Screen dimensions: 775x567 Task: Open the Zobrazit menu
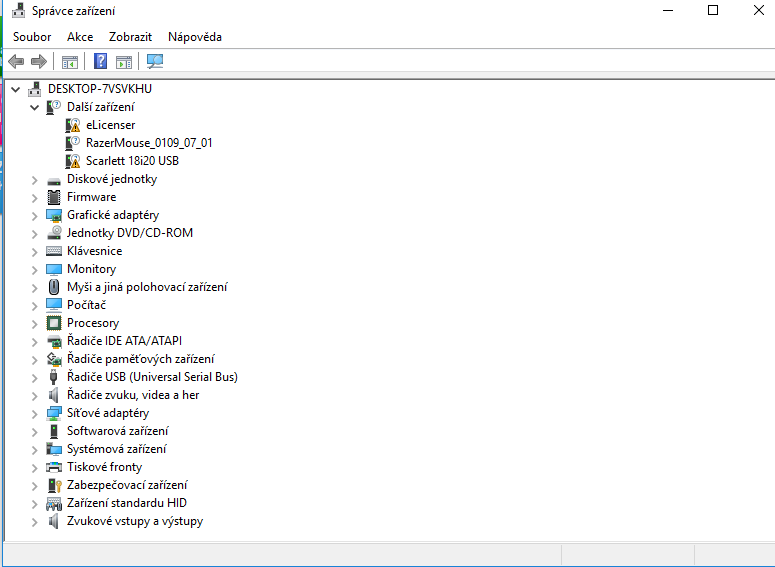[x=130, y=37]
